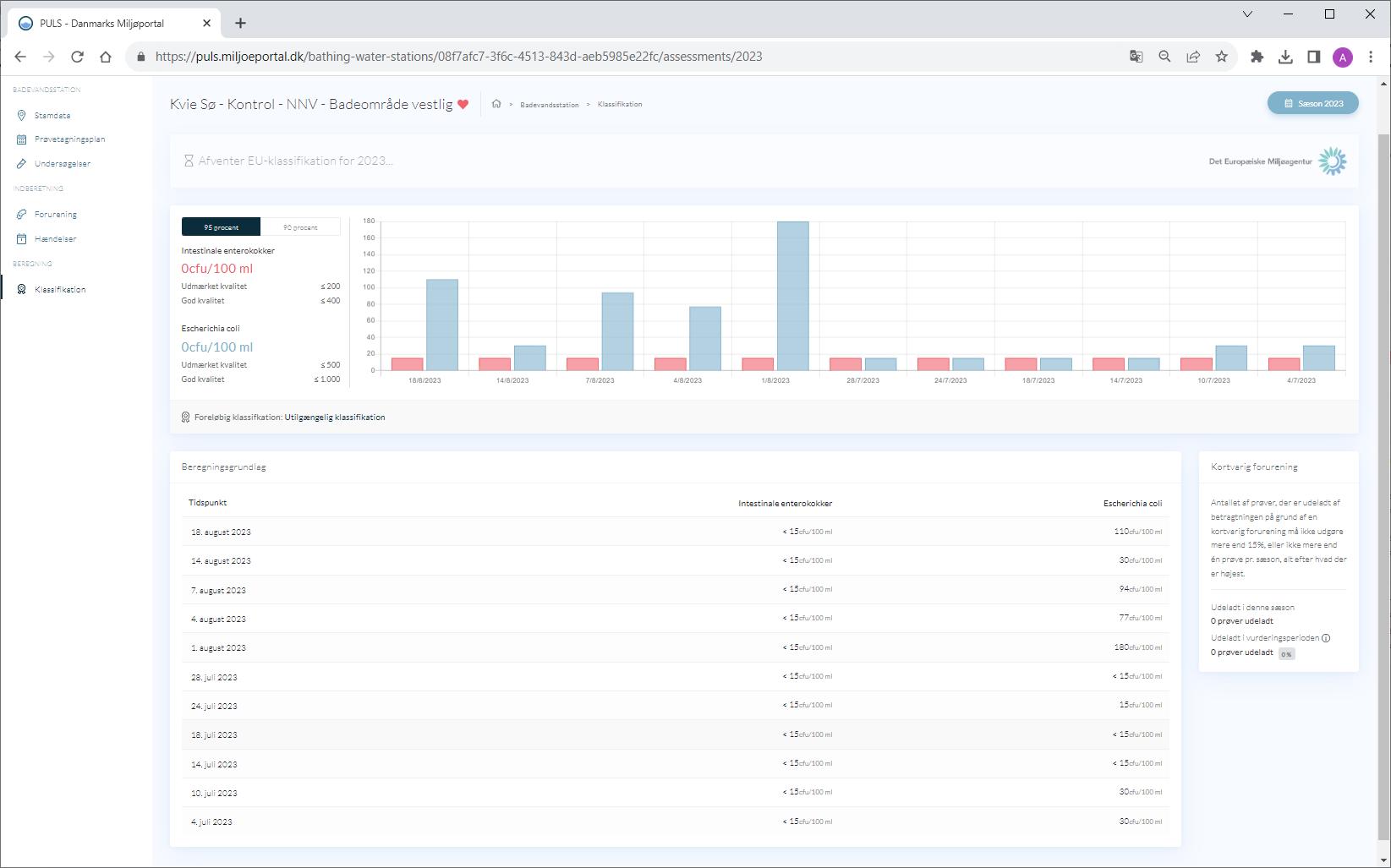Click browser forward arrow
This screenshot has width=1391, height=868.
pos(48,57)
